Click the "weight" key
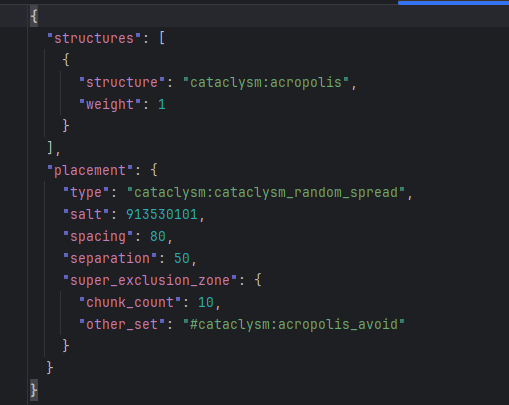The height and width of the screenshot is (405, 509). point(110,104)
